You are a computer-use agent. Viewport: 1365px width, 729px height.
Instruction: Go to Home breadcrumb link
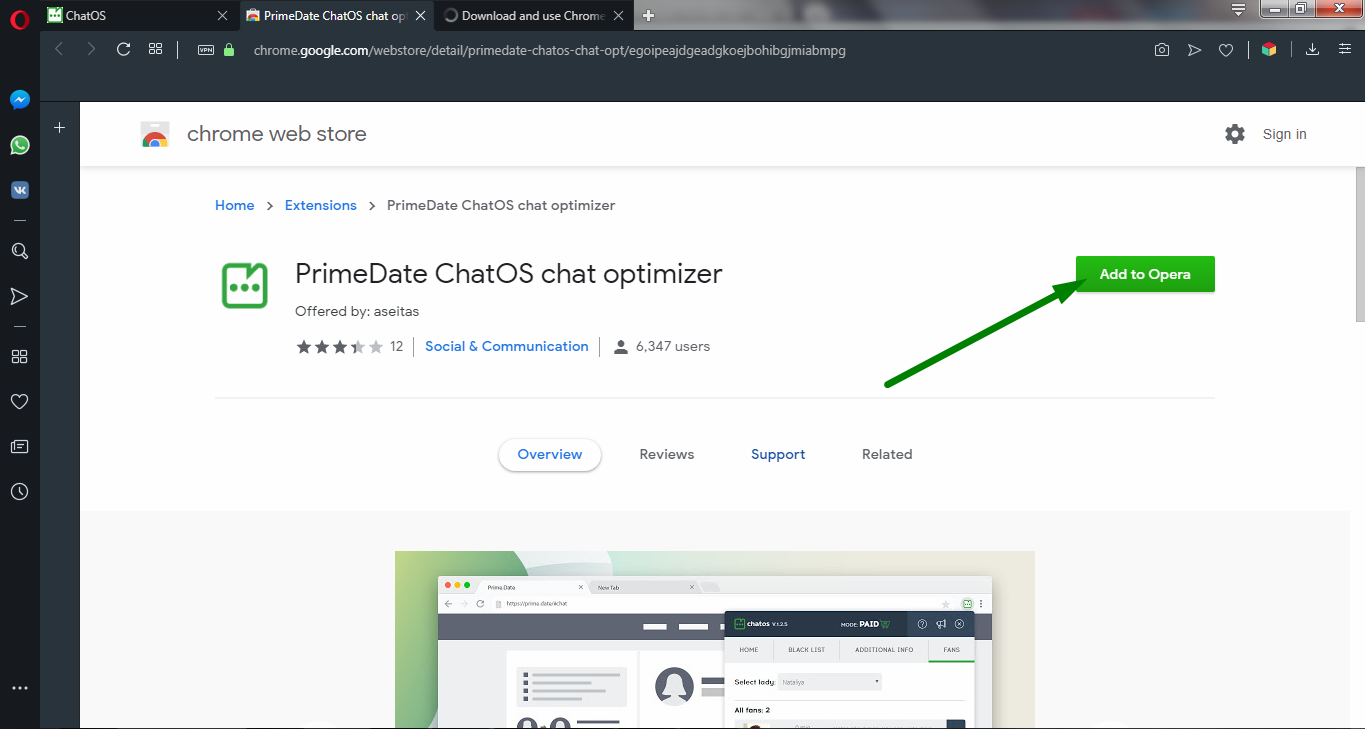tap(235, 205)
